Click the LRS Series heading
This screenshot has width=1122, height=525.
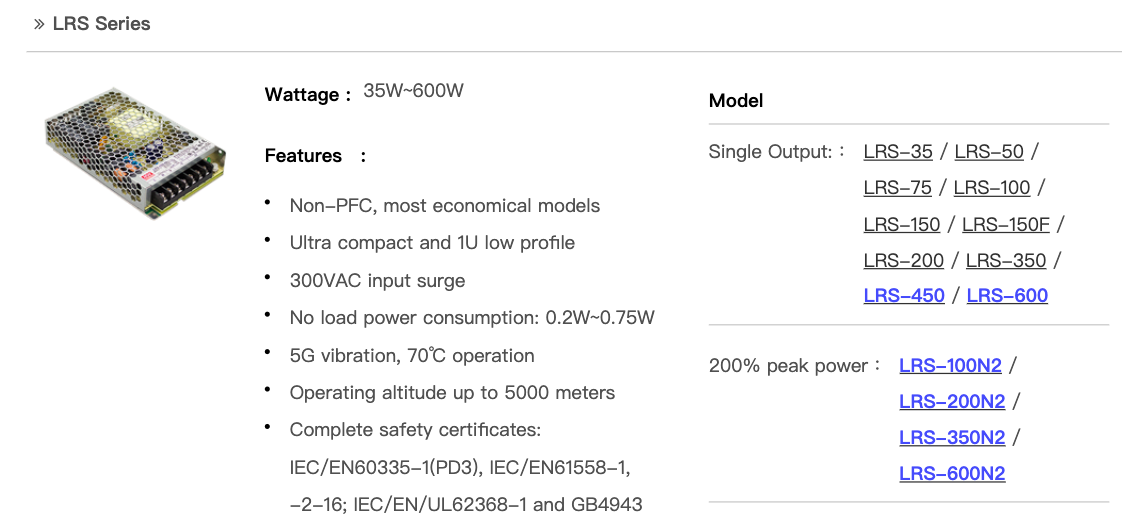tap(101, 24)
